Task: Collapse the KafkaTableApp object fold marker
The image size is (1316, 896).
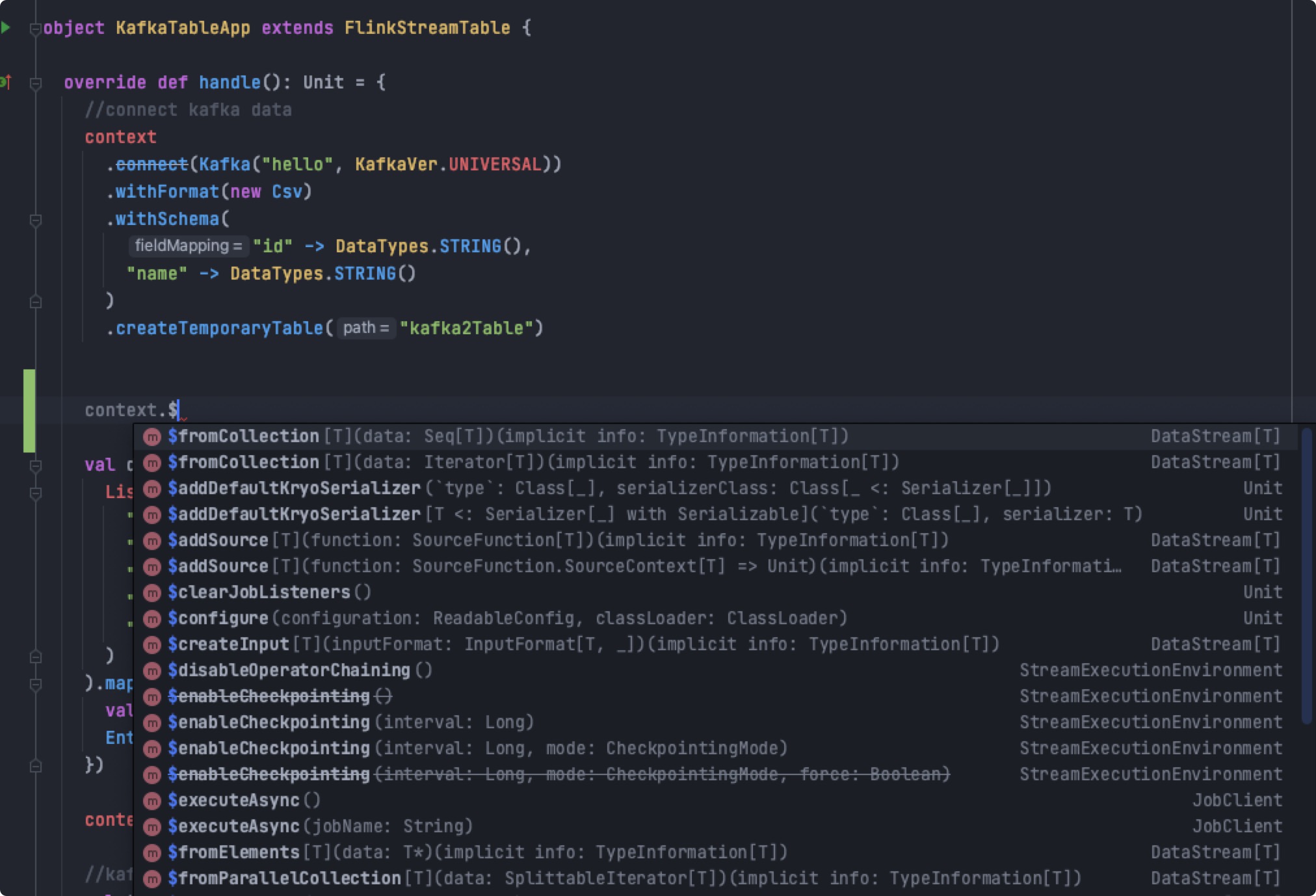Action: coord(36,29)
